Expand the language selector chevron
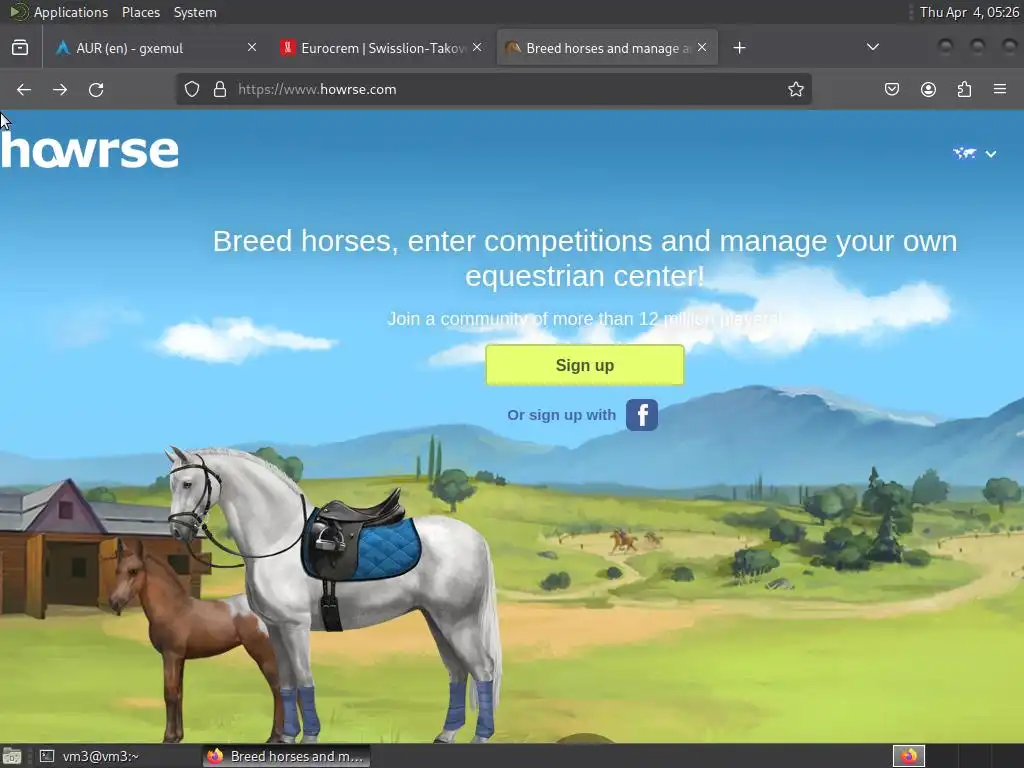This screenshot has width=1024, height=768. coord(991,154)
